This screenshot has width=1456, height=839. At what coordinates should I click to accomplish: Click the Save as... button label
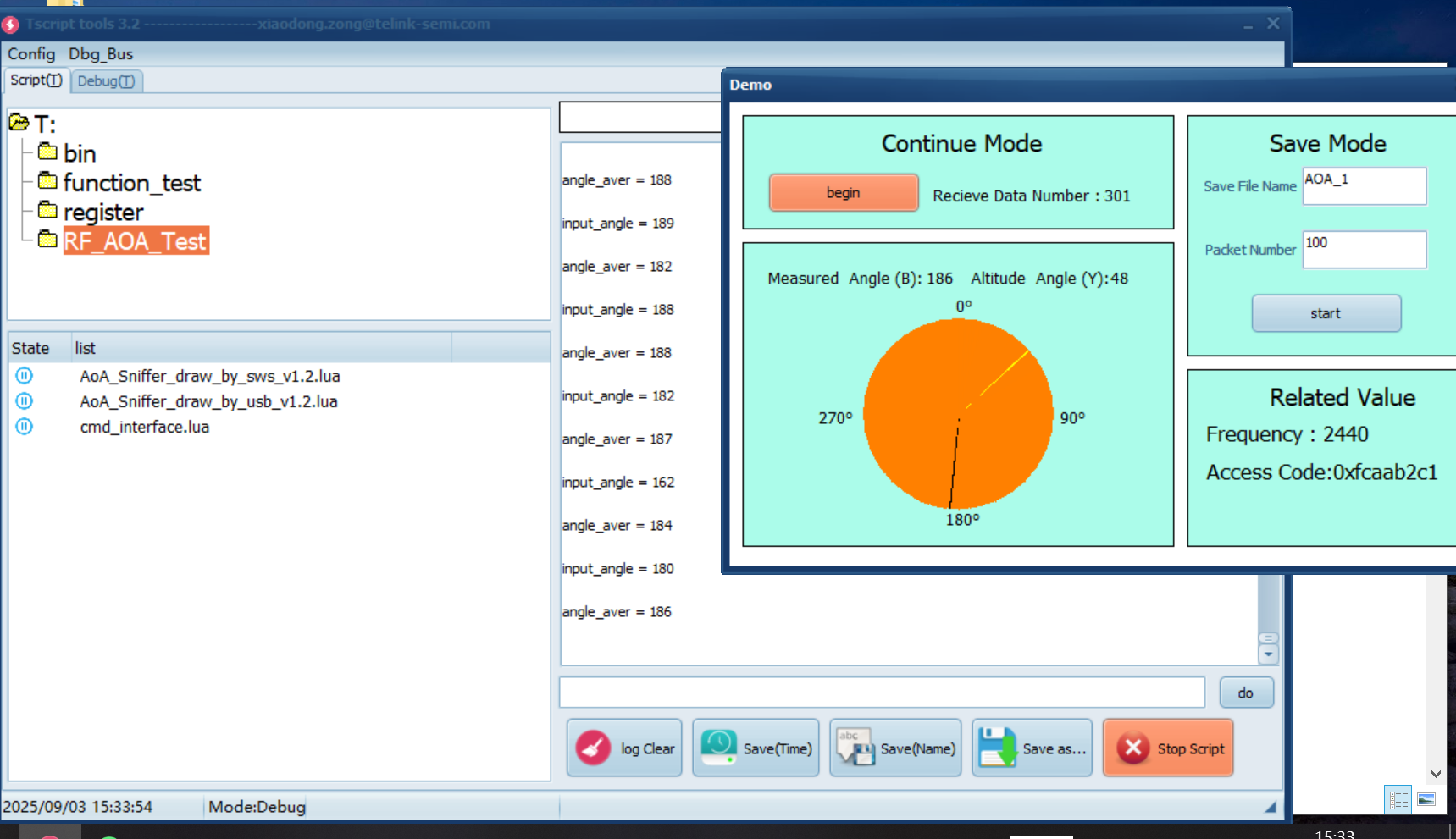pyautogui.click(x=1055, y=748)
